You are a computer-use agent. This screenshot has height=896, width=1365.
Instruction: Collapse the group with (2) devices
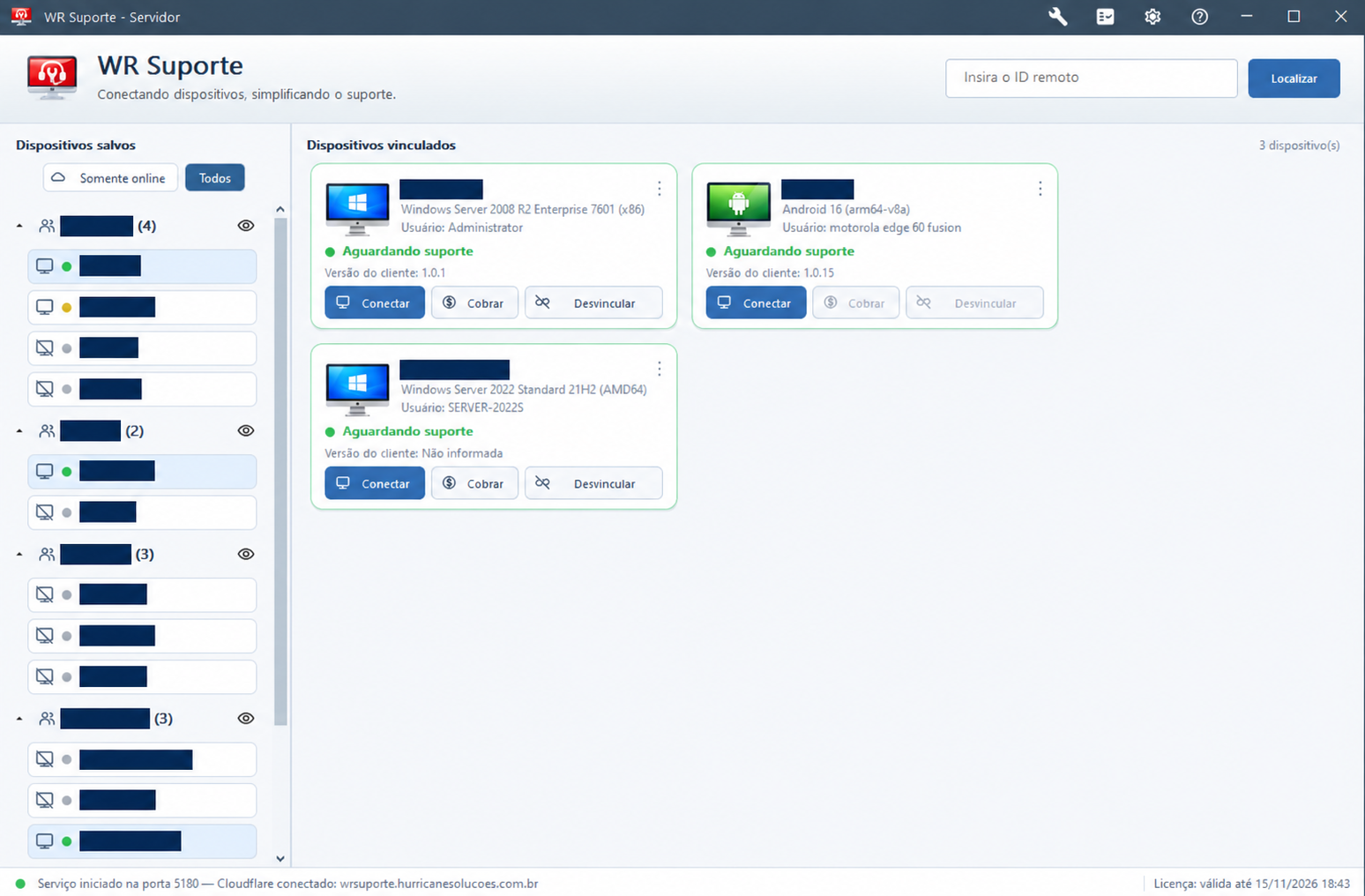19,431
